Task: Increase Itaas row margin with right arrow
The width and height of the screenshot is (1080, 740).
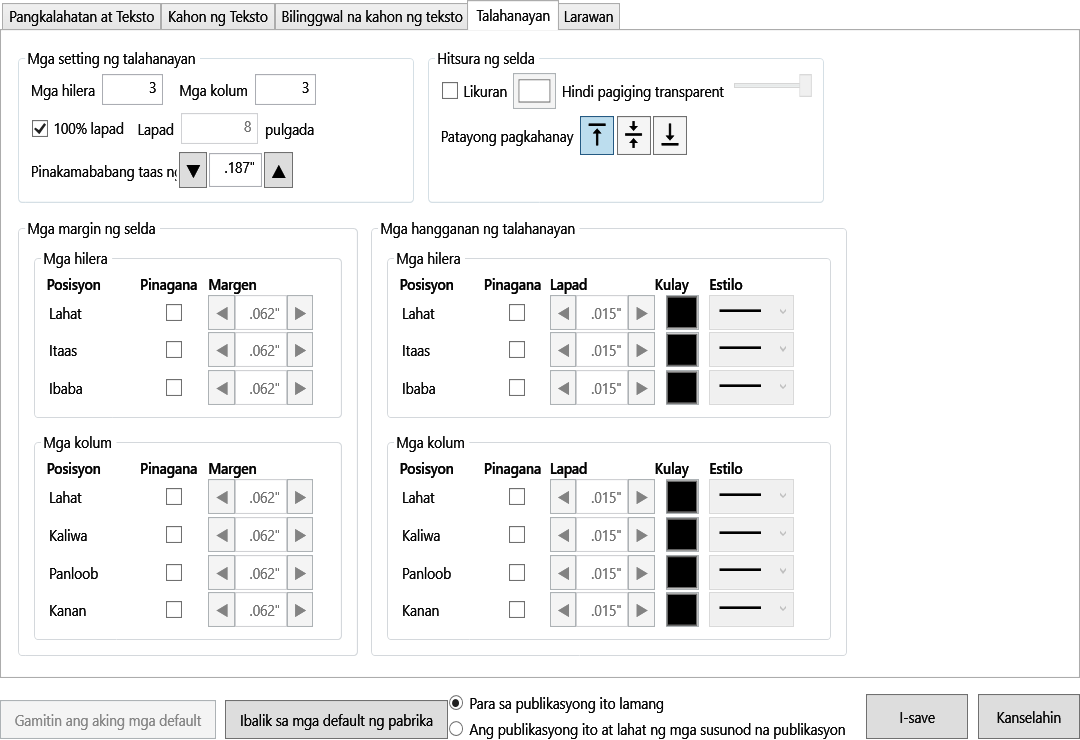Action: pos(300,351)
